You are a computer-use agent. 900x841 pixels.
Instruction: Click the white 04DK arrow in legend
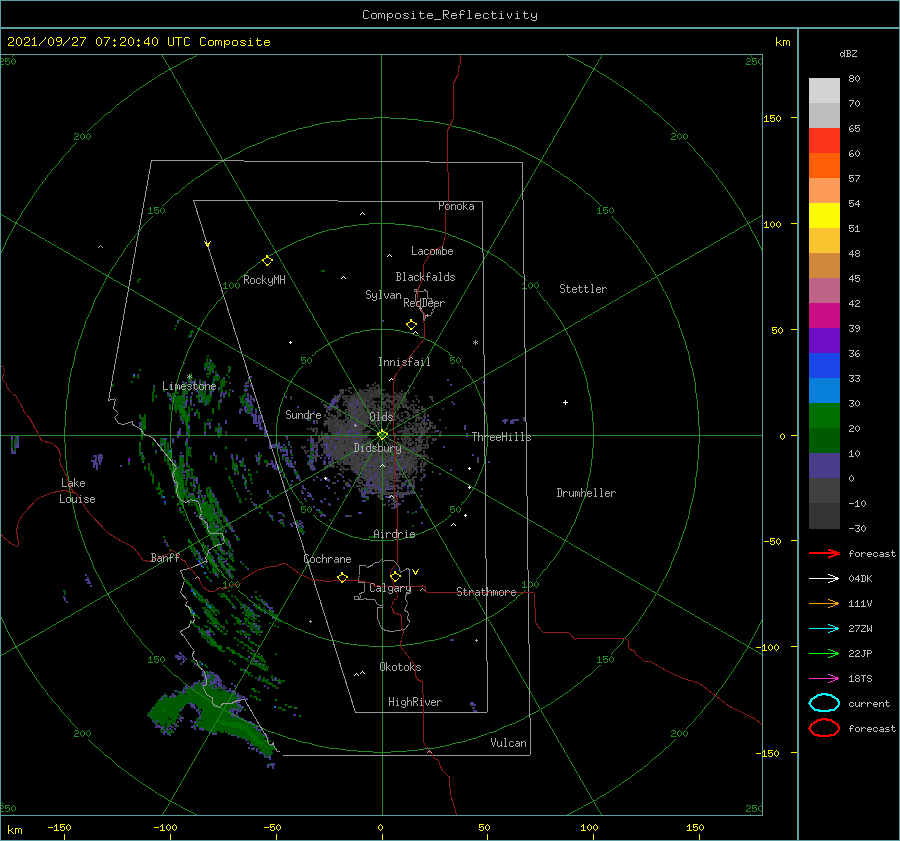[x=824, y=578]
